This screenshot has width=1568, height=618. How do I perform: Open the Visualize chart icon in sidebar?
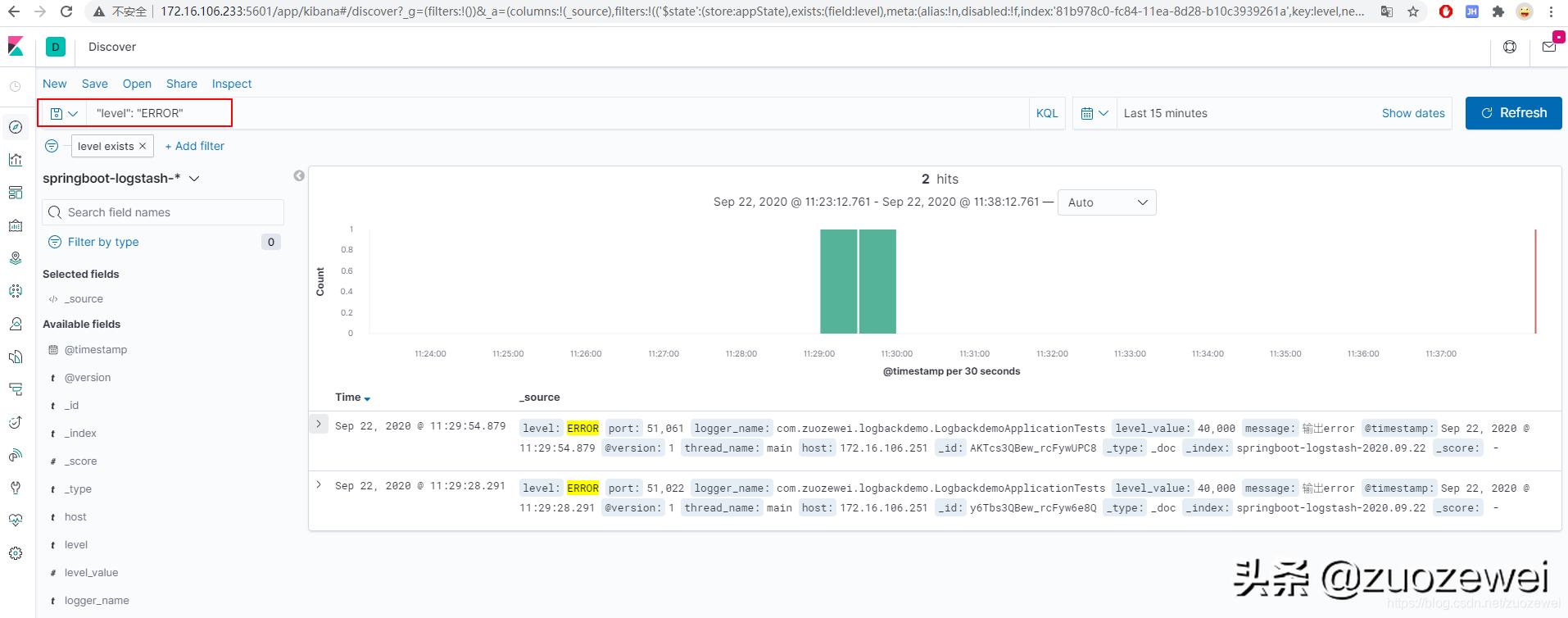[16, 160]
